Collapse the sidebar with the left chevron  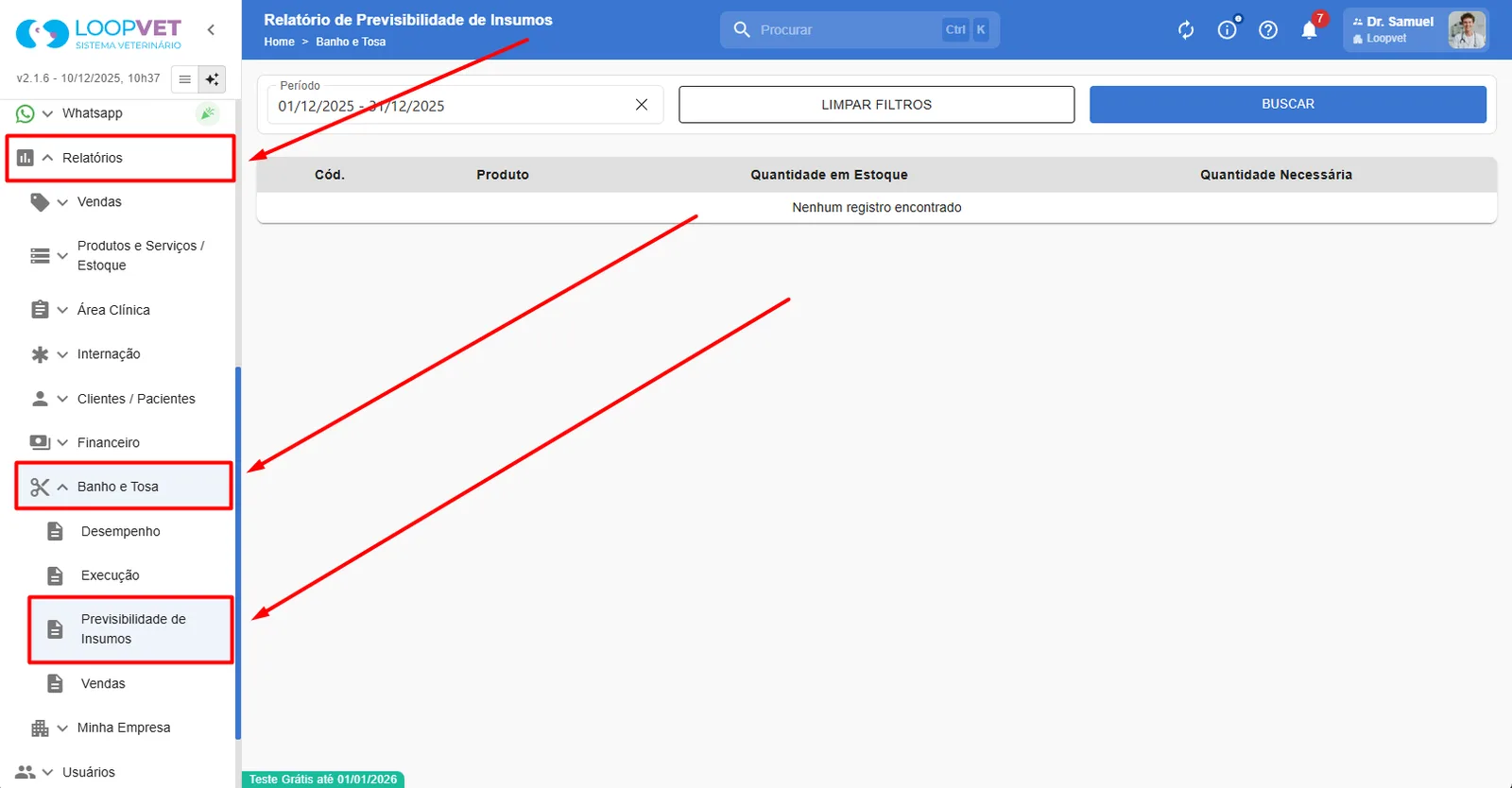pyautogui.click(x=211, y=29)
